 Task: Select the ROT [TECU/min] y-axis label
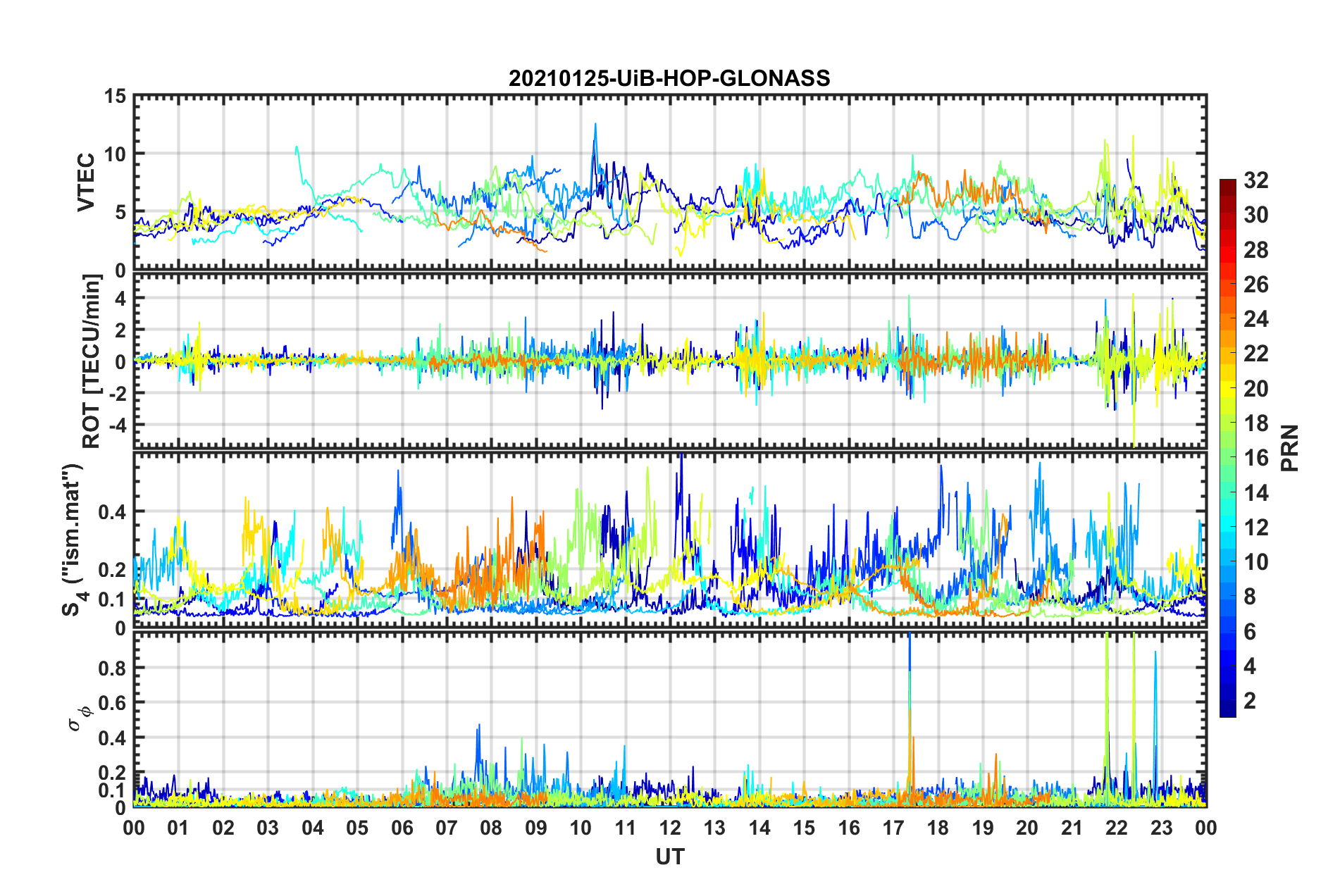[92, 361]
